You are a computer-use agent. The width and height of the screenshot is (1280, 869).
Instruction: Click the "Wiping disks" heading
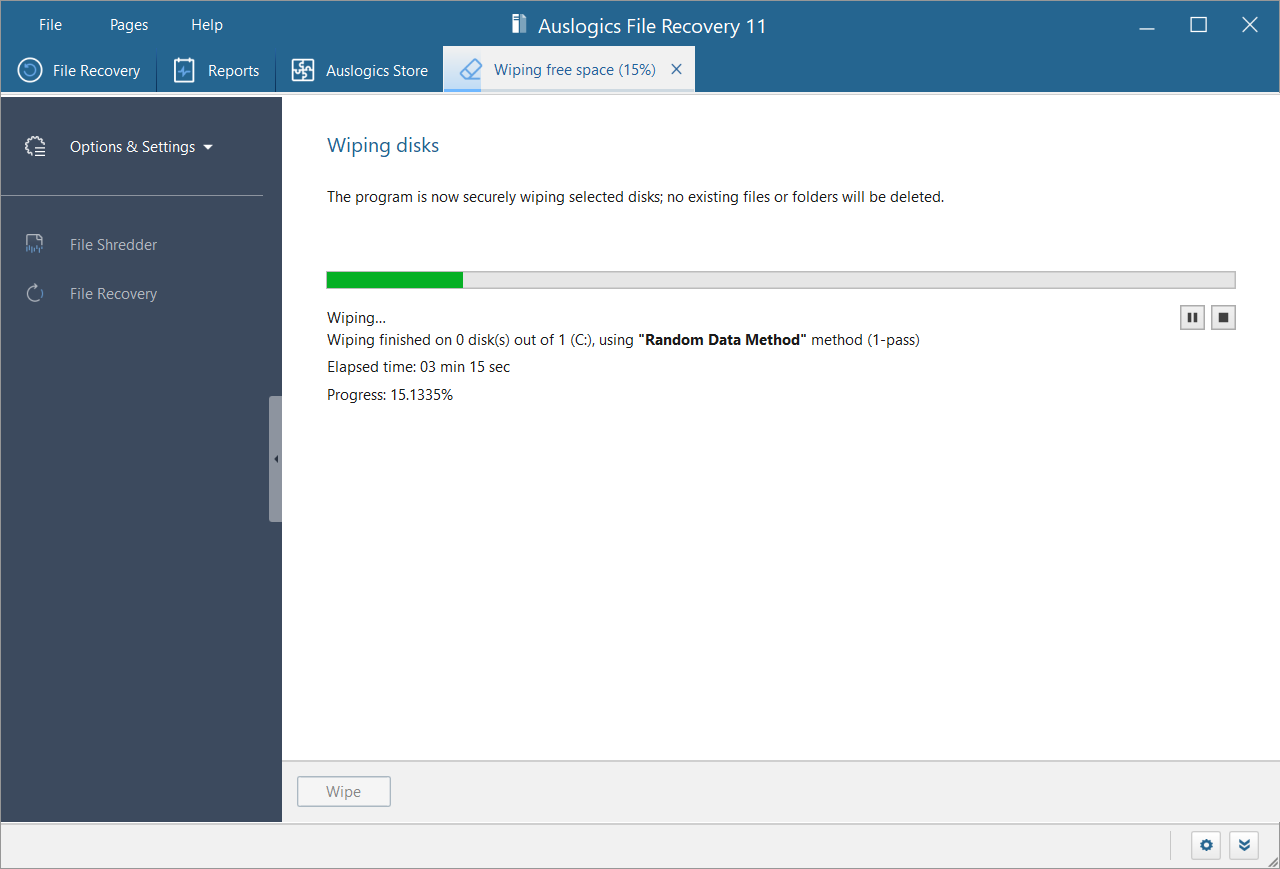[x=383, y=146]
